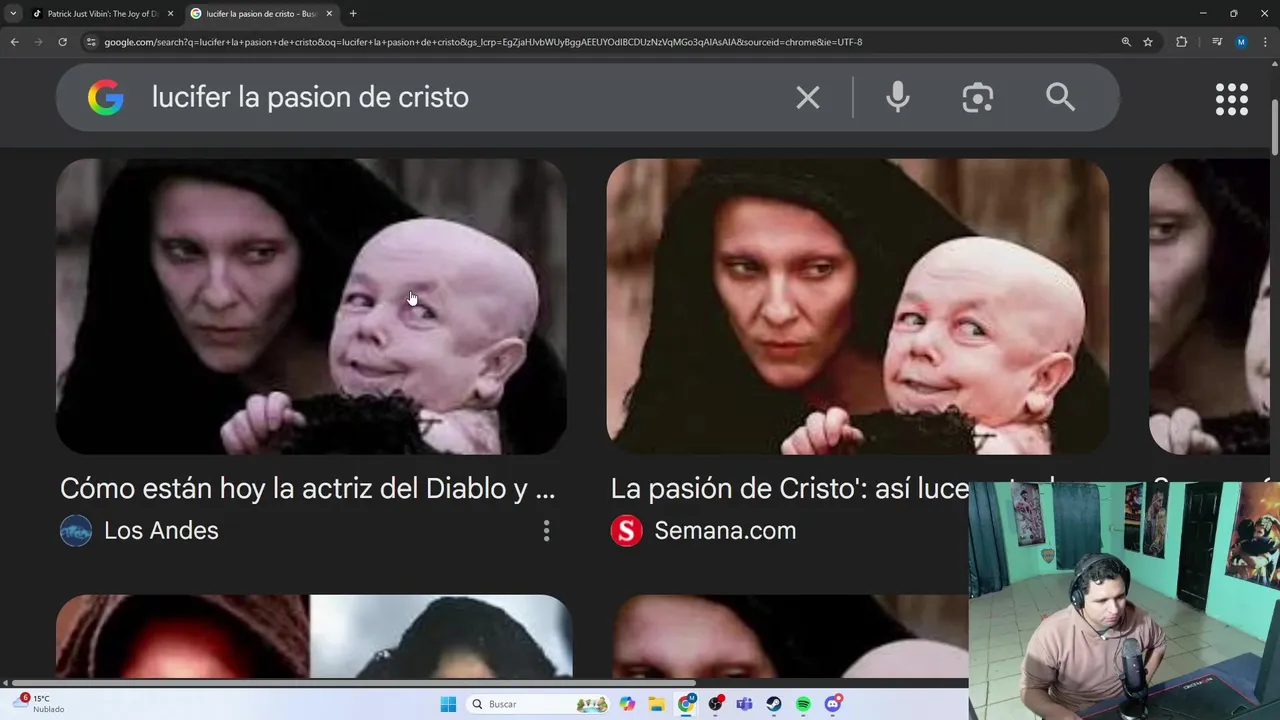The height and width of the screenshot is (720, 1280).
Task: Open Spotify from the taskbar
Action: pos(803,704)
